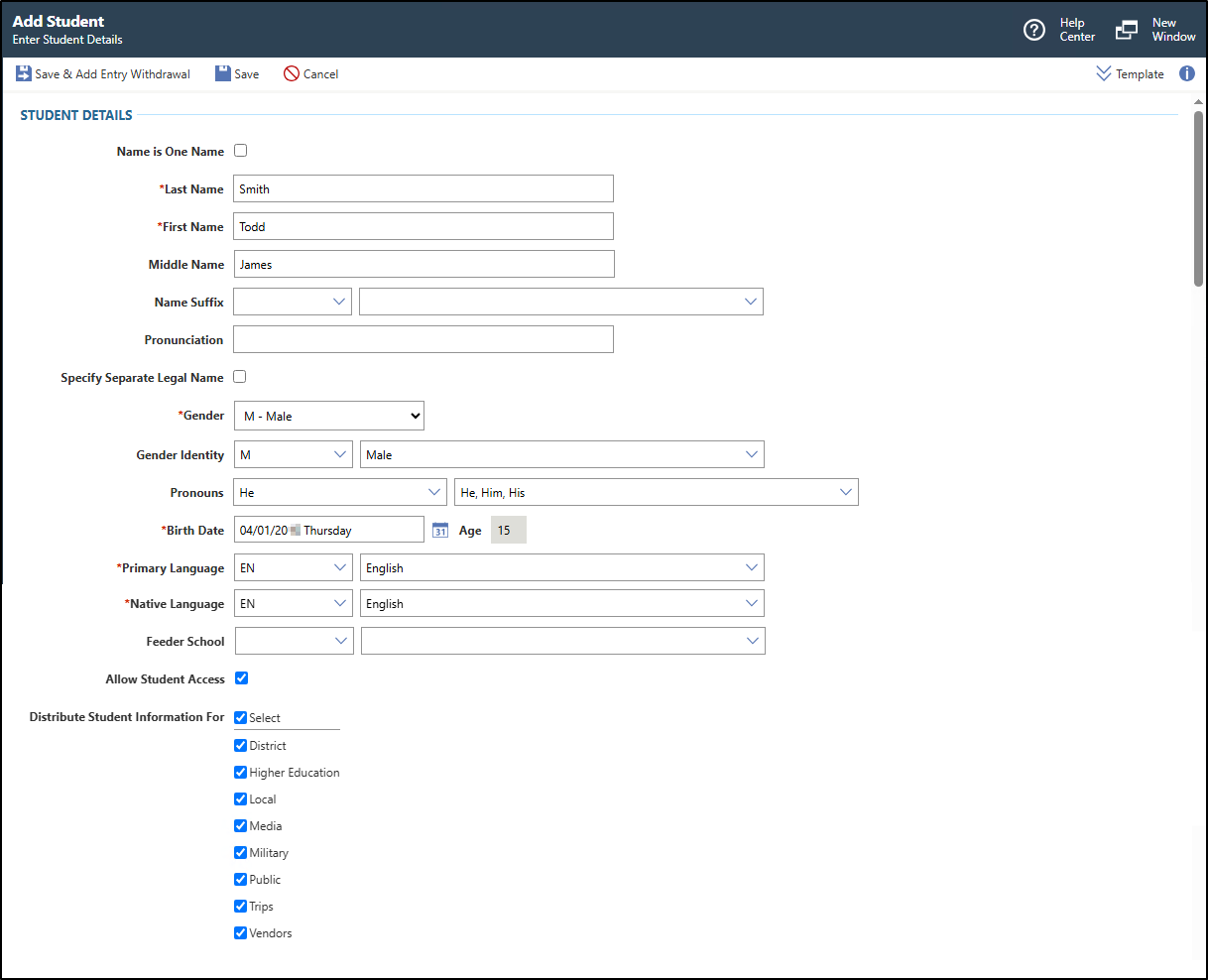Expand the Feeder School code dropdown
Viewport: 1208px width, 980px height.
point(294,642)
